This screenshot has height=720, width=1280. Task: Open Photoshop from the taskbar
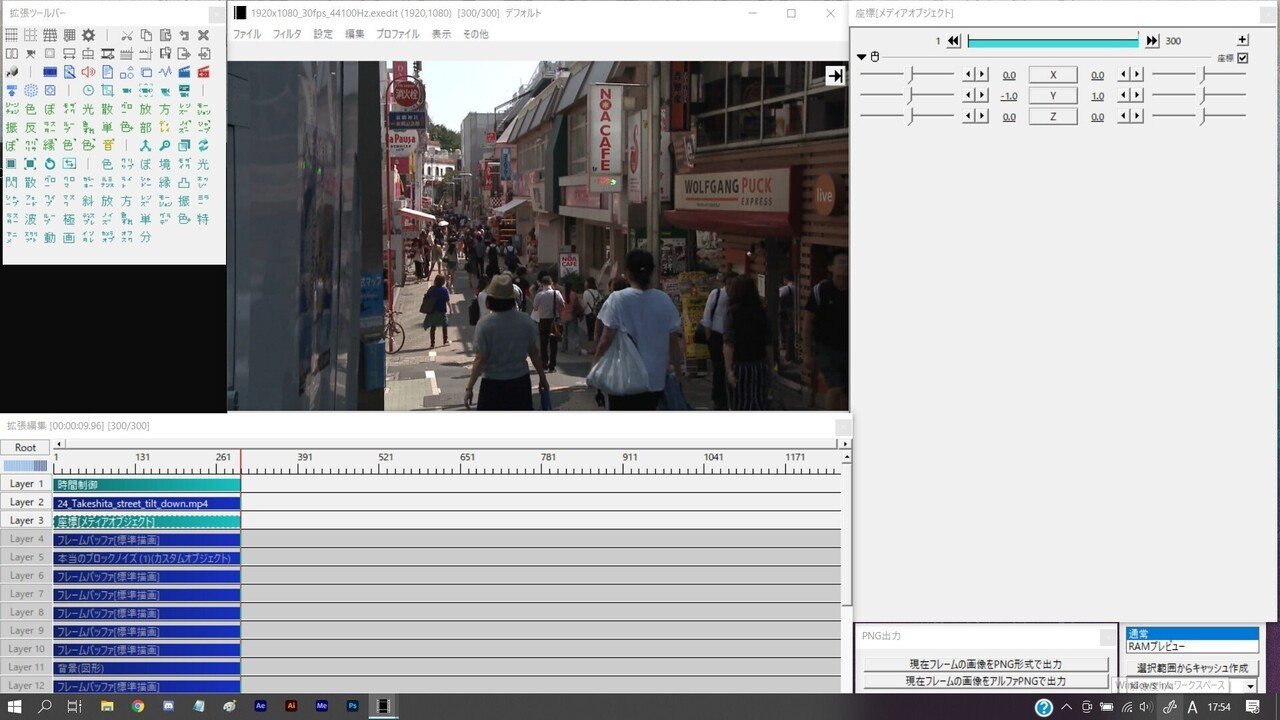pos(352,706)
